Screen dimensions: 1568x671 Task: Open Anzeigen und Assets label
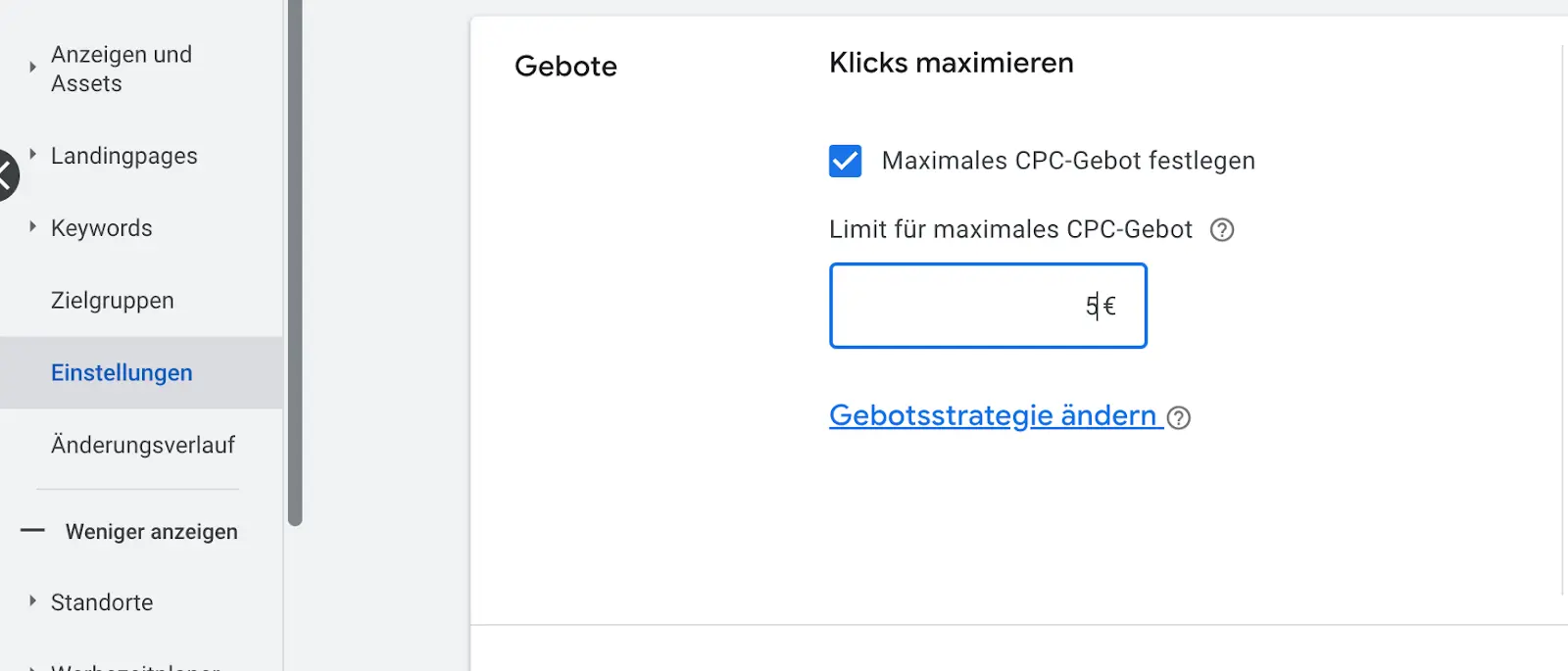(x=122, y=69)
